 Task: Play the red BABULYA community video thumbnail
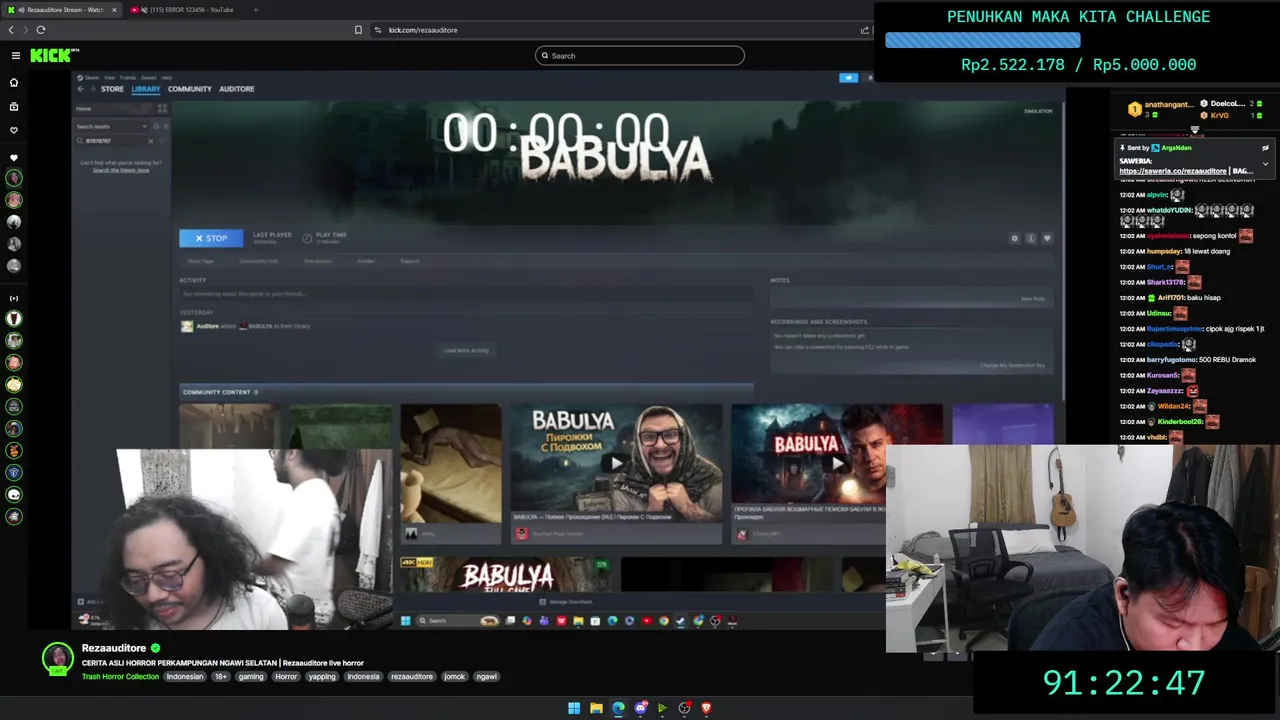click(836, 463)
